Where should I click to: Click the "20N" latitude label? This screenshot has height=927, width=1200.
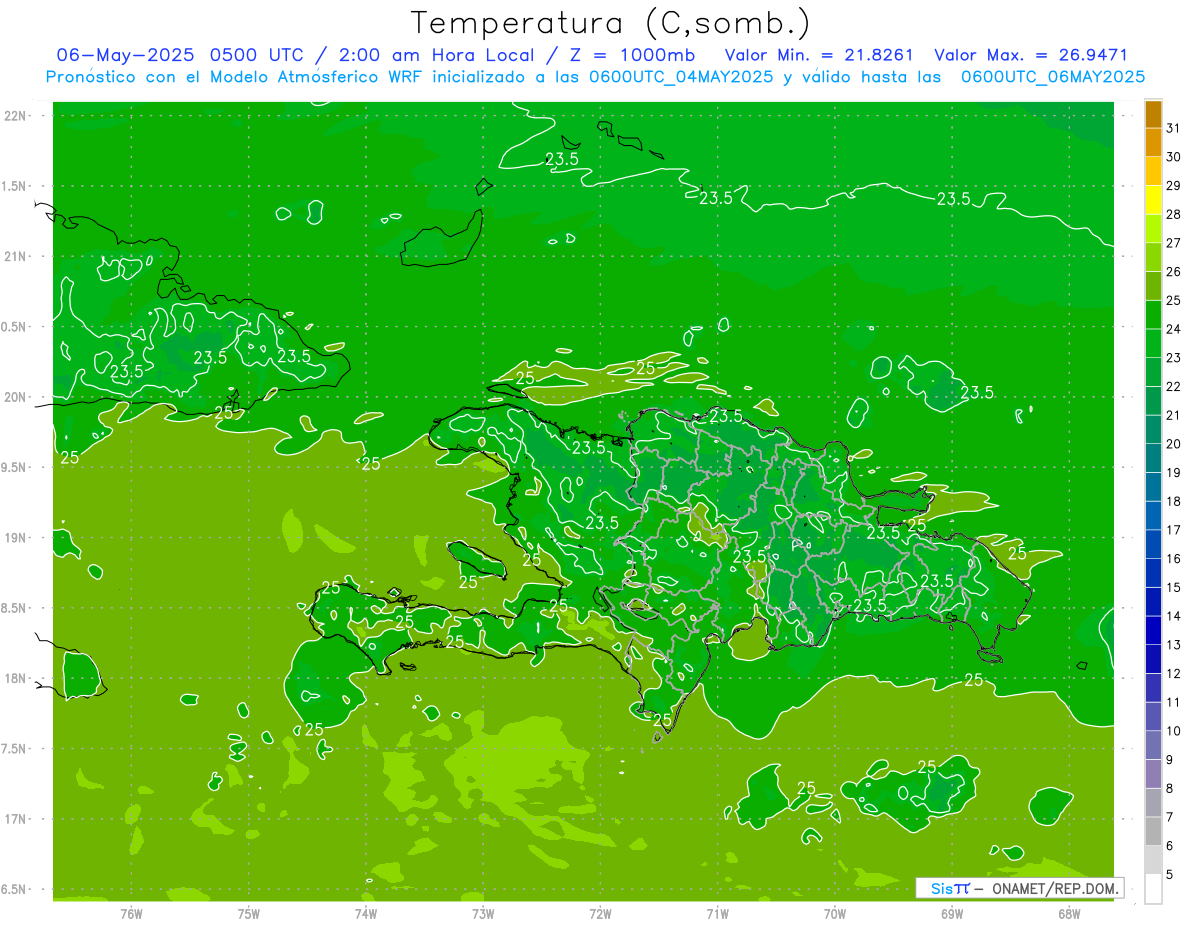pos(17,397)
